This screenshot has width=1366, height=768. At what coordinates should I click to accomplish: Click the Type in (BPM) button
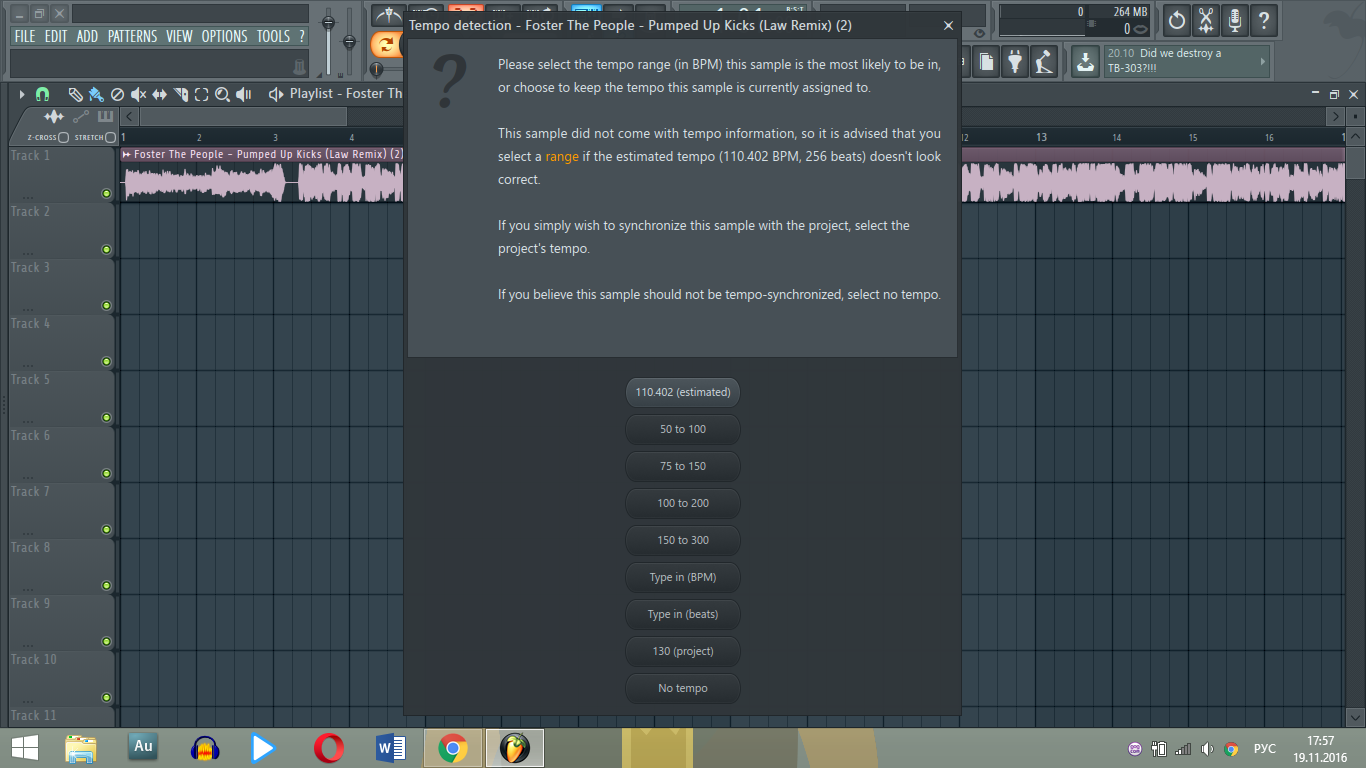[683, 577]
